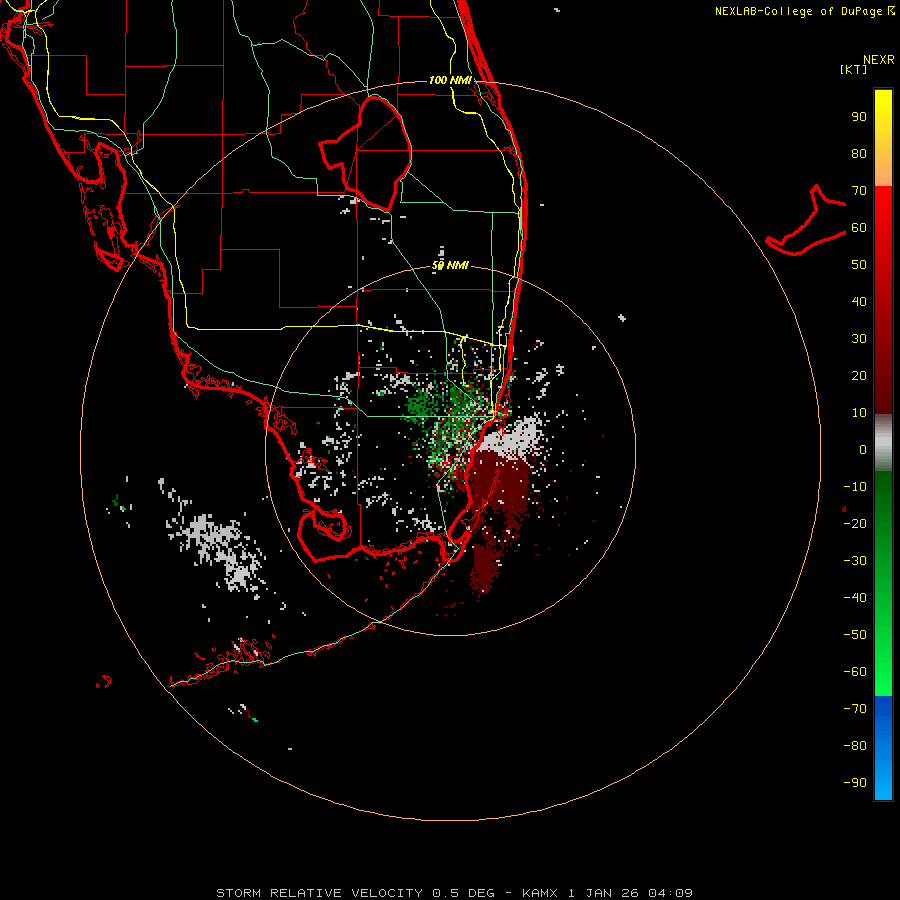Click the 100 NMI range ring label
Viewport: 900px width, 900px height.
(x=451, y=80)
